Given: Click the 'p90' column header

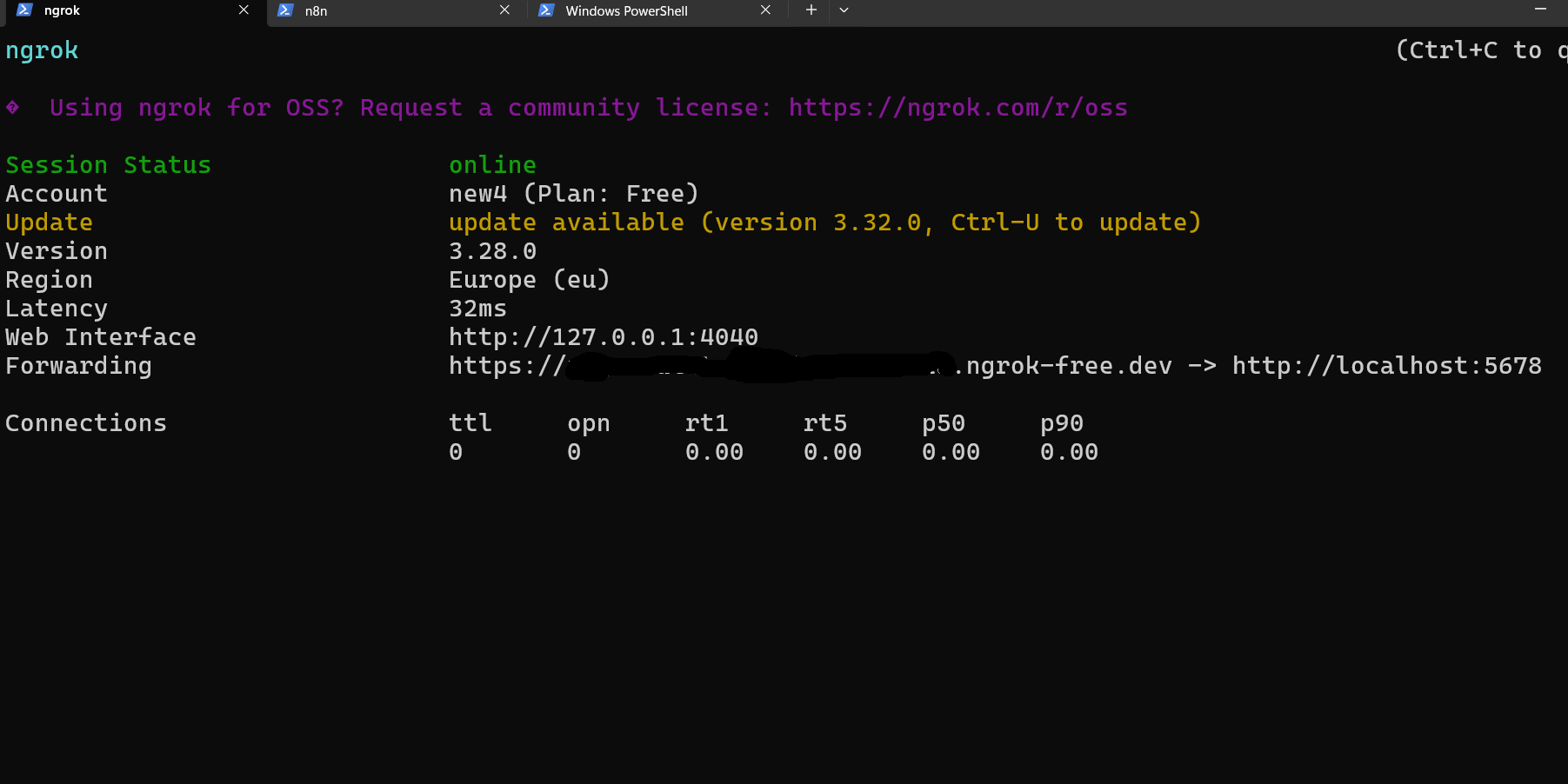Looking at the screenshot, I should 1062,423.
